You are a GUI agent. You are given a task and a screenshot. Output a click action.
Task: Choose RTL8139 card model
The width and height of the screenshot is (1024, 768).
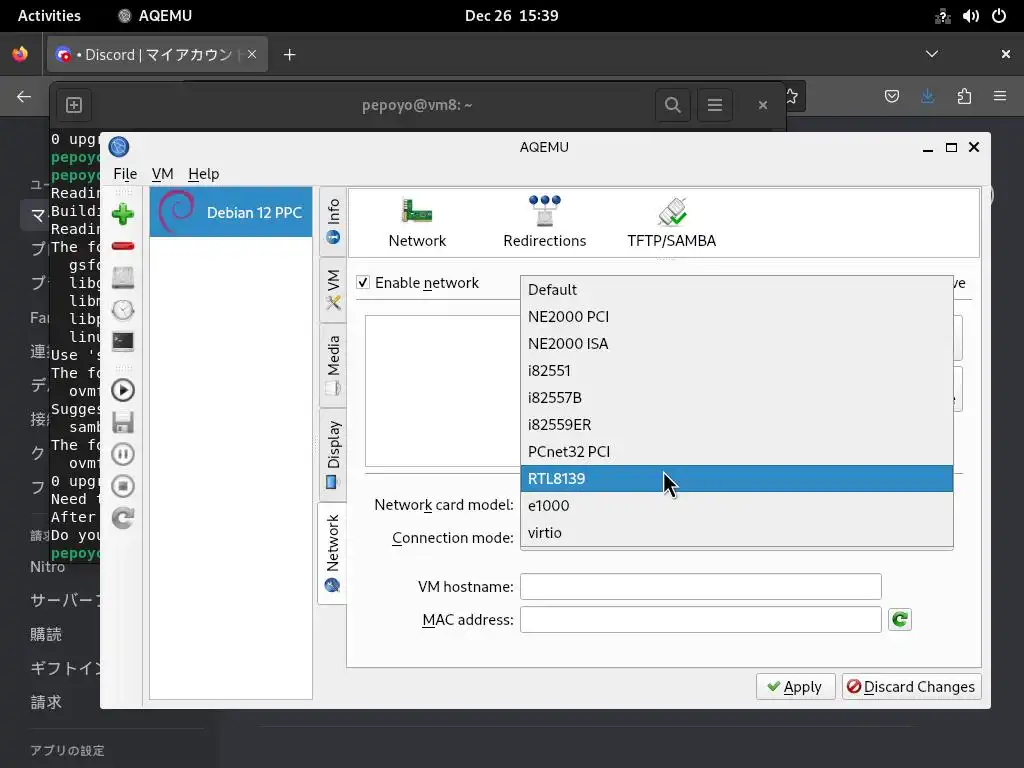[x=737, y=479]
